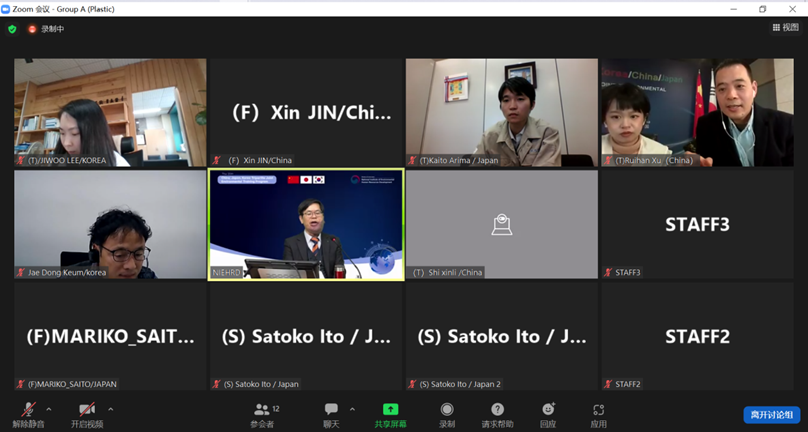The image size is (808, 432).
Task: Expand the chat options arrow
Action: click(352, 408)
